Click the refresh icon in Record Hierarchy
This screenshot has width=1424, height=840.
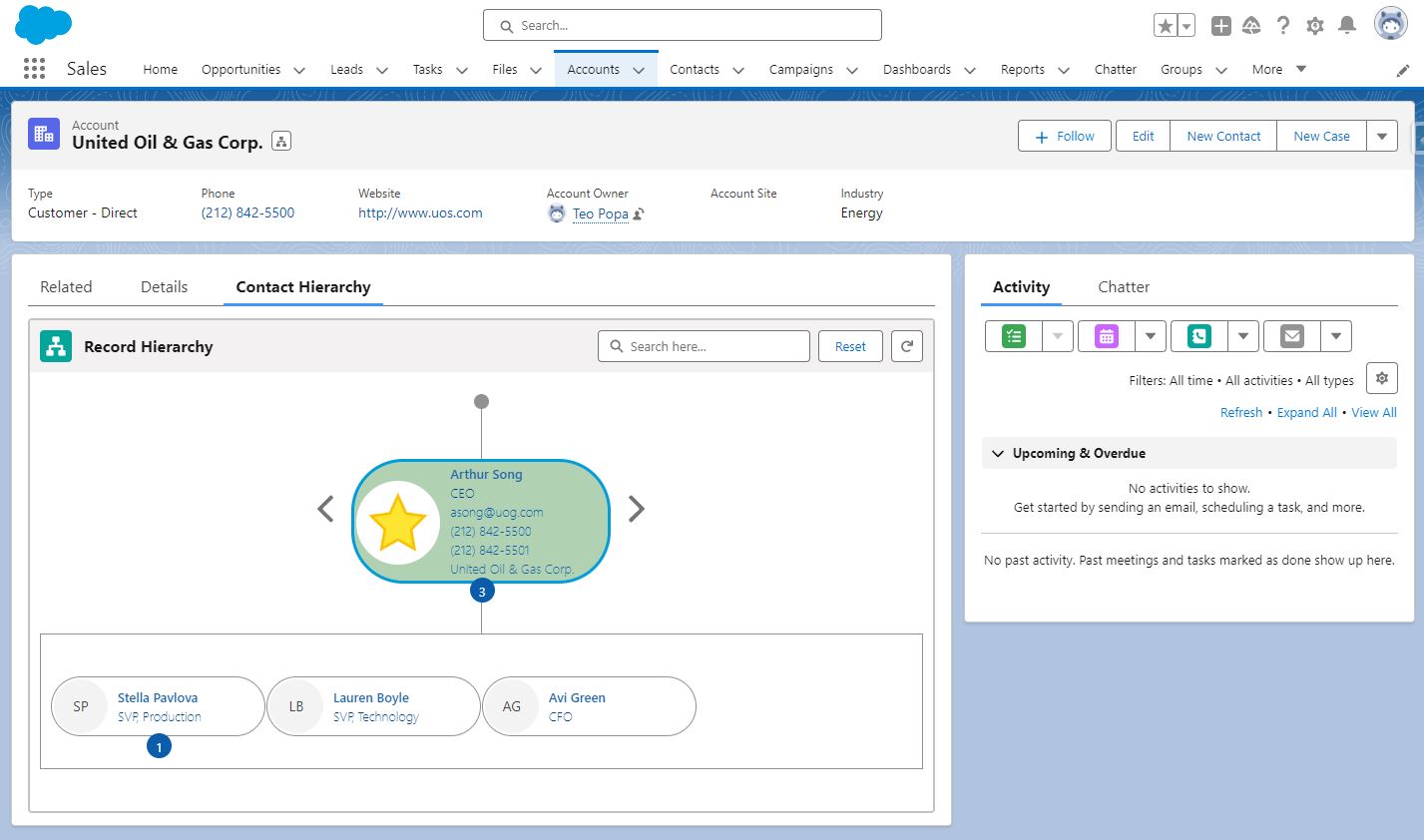tap(907, 346)
